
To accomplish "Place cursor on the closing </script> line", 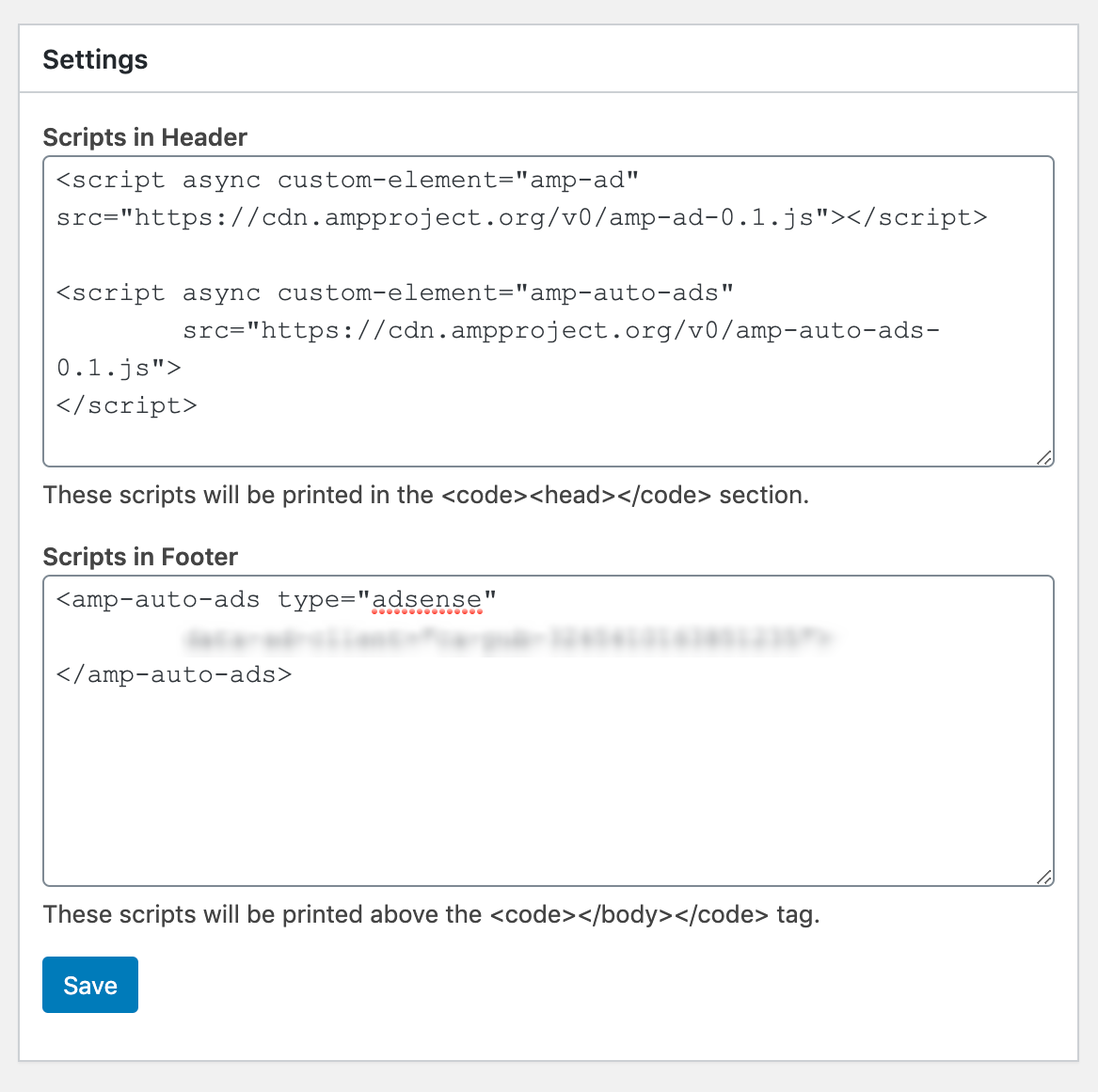I will (x=127, y=405).
